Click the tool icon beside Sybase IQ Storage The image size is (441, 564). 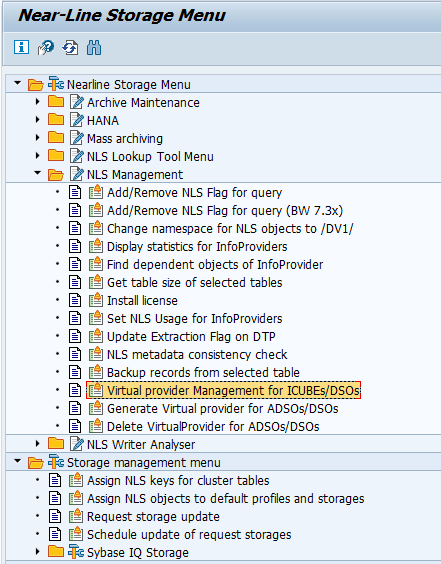coord(76,552)
